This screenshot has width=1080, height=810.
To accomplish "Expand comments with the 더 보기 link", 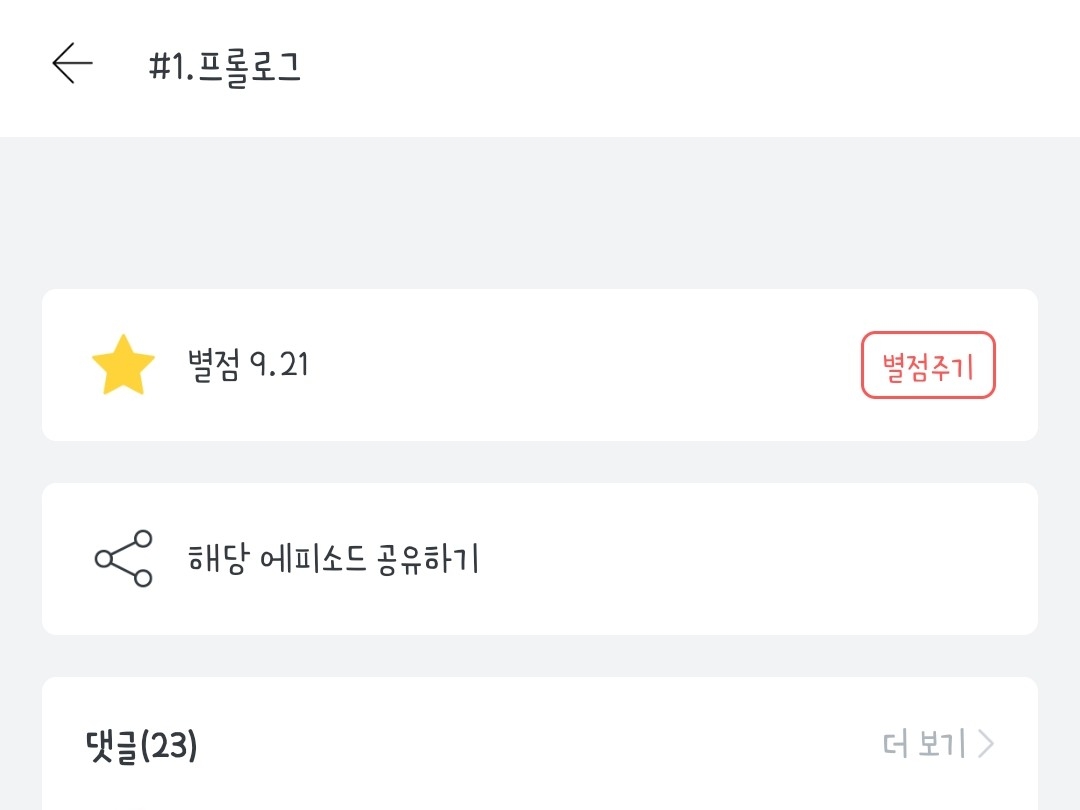I will click(924, 745).
